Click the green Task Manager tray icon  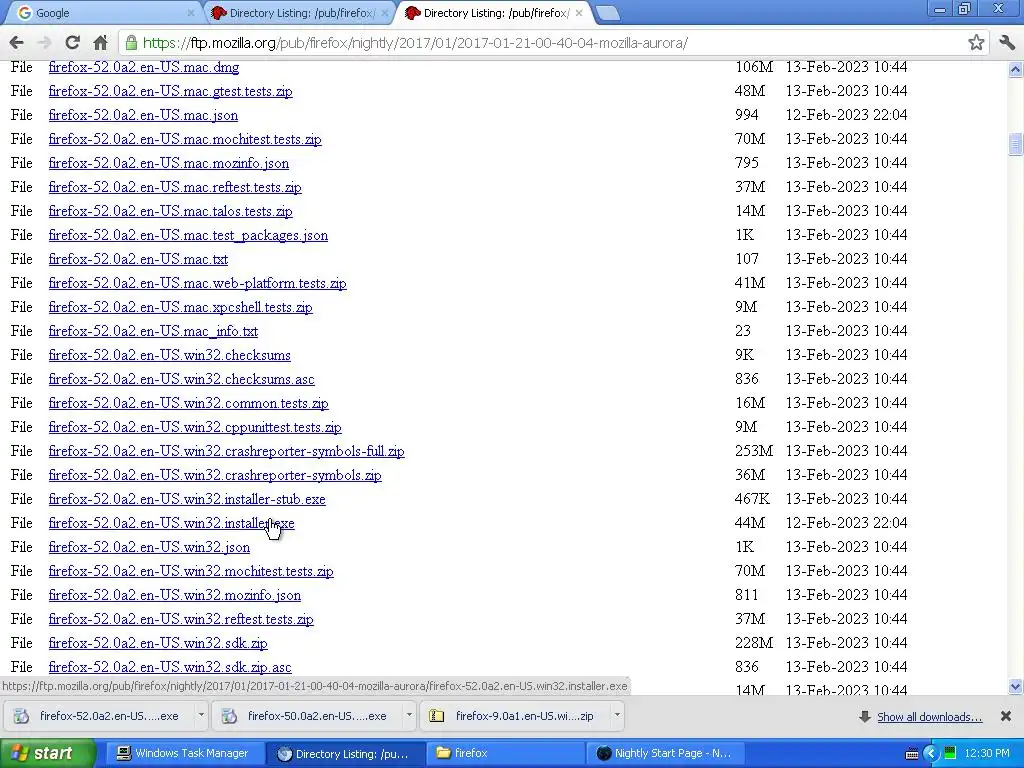950,754
